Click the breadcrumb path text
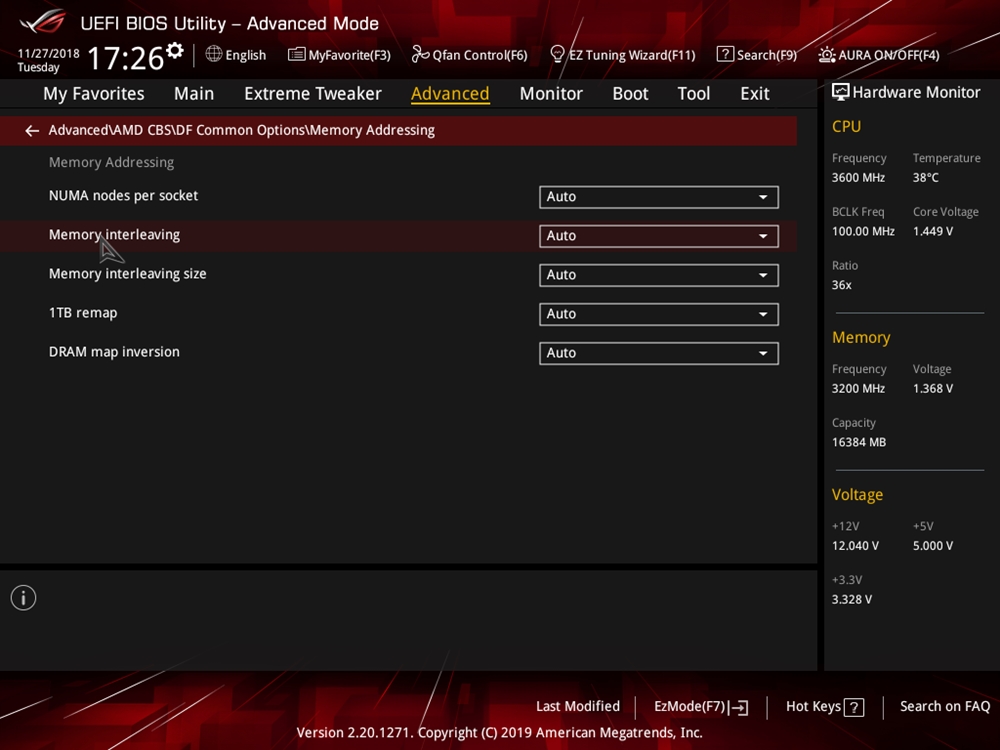1000x750 pixels. [242, 130]
